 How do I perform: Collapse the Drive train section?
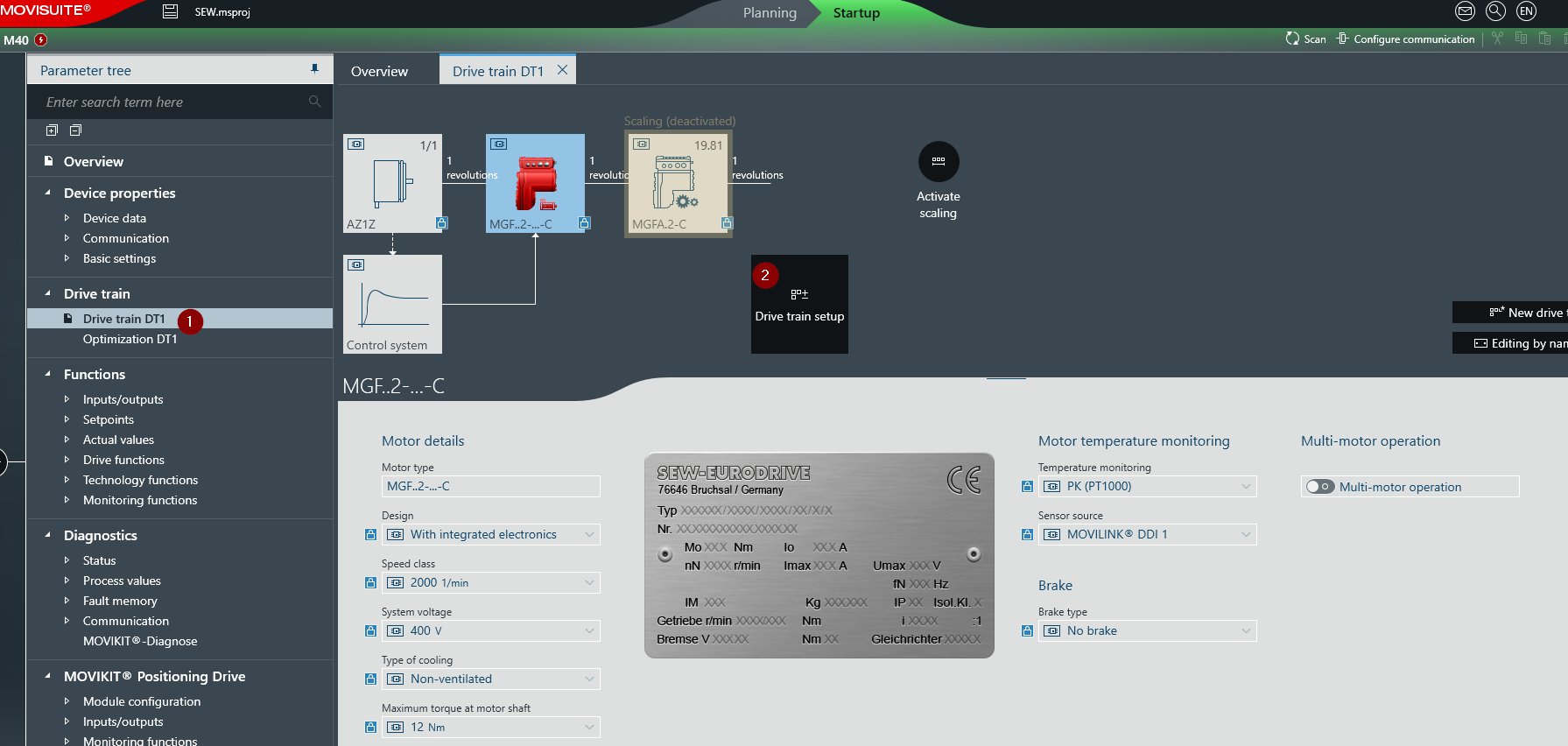pyautogui.click(x=48, y=293)
